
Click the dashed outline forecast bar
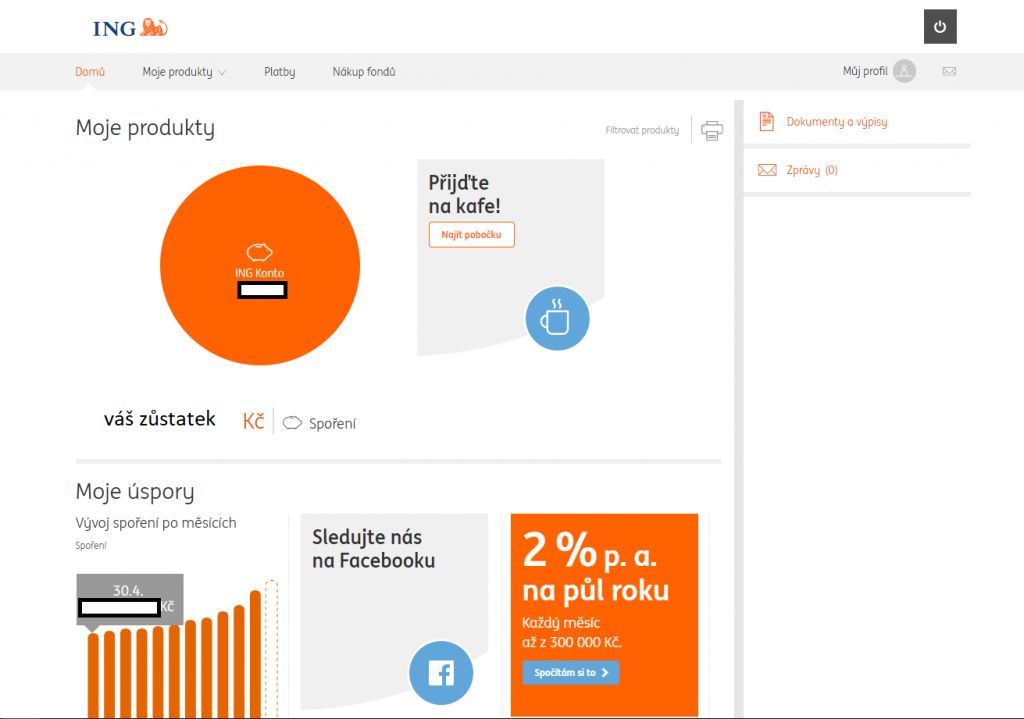[272, 649]
